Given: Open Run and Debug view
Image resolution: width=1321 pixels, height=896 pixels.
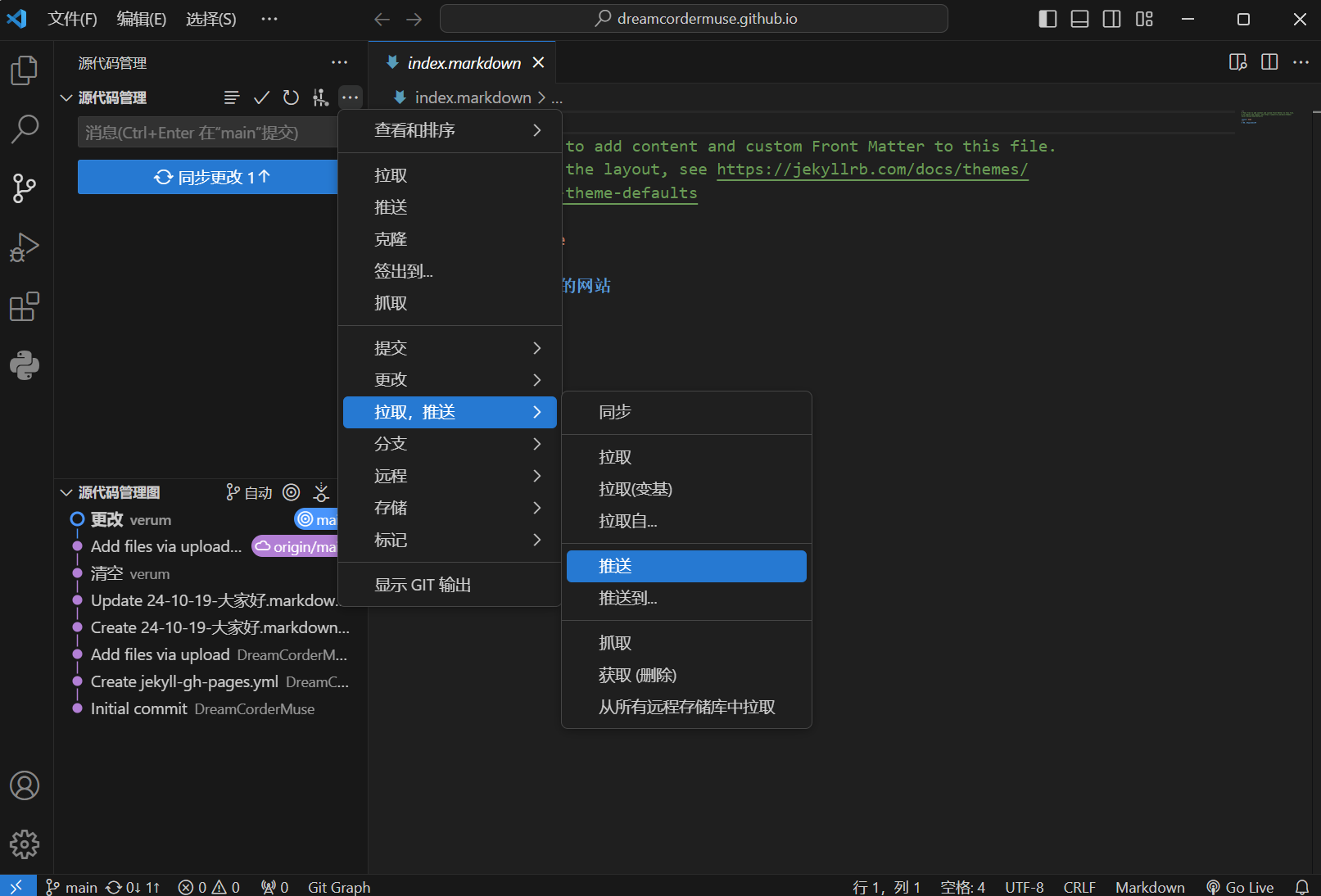Looking at the screenshot, I should coord(25,247).
